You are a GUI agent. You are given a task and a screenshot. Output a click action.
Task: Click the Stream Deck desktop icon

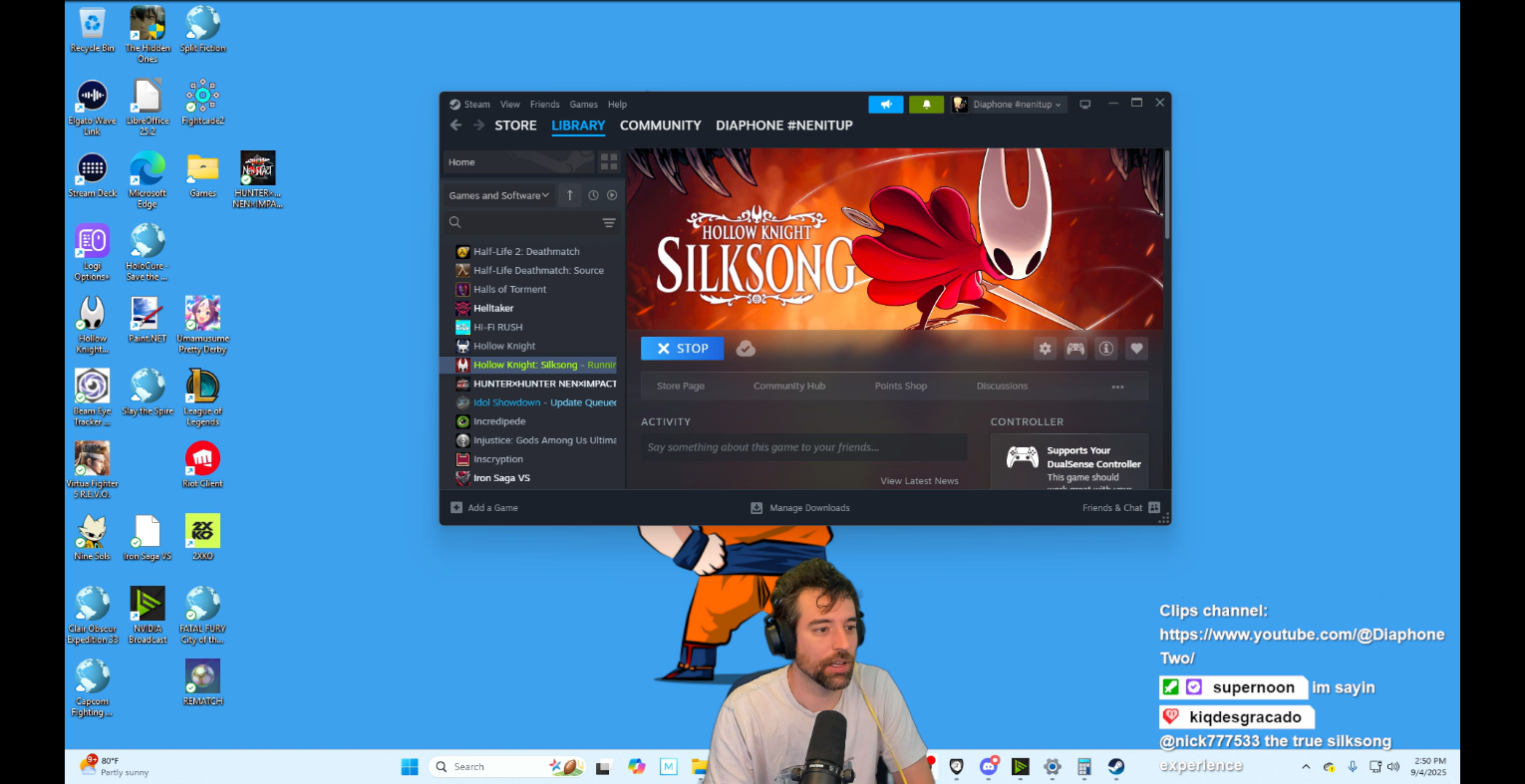click(93, 175)
